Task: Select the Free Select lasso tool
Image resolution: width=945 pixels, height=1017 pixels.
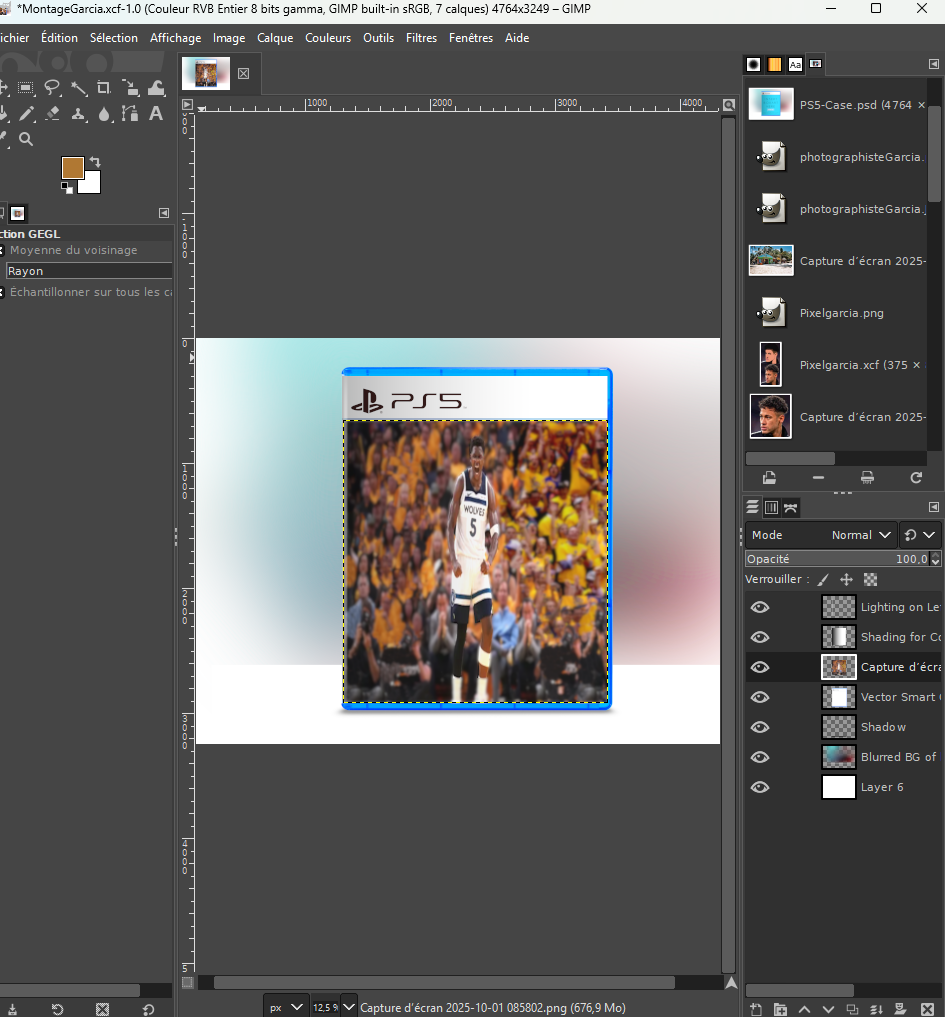Action: click(x=52, y=88)
